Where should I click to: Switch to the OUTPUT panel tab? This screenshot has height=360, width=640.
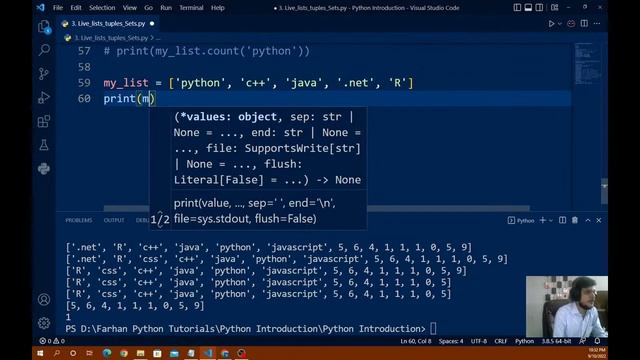click(x=114, y=220)
